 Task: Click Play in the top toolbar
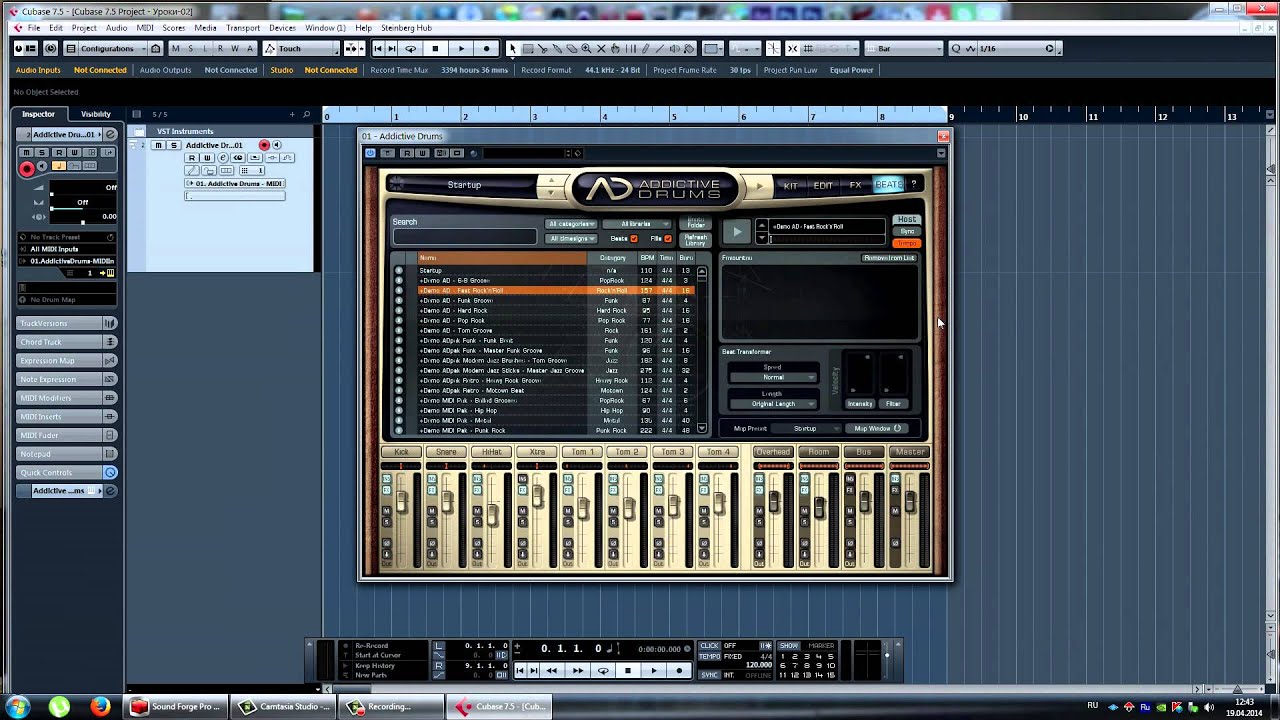coord(461,48)
